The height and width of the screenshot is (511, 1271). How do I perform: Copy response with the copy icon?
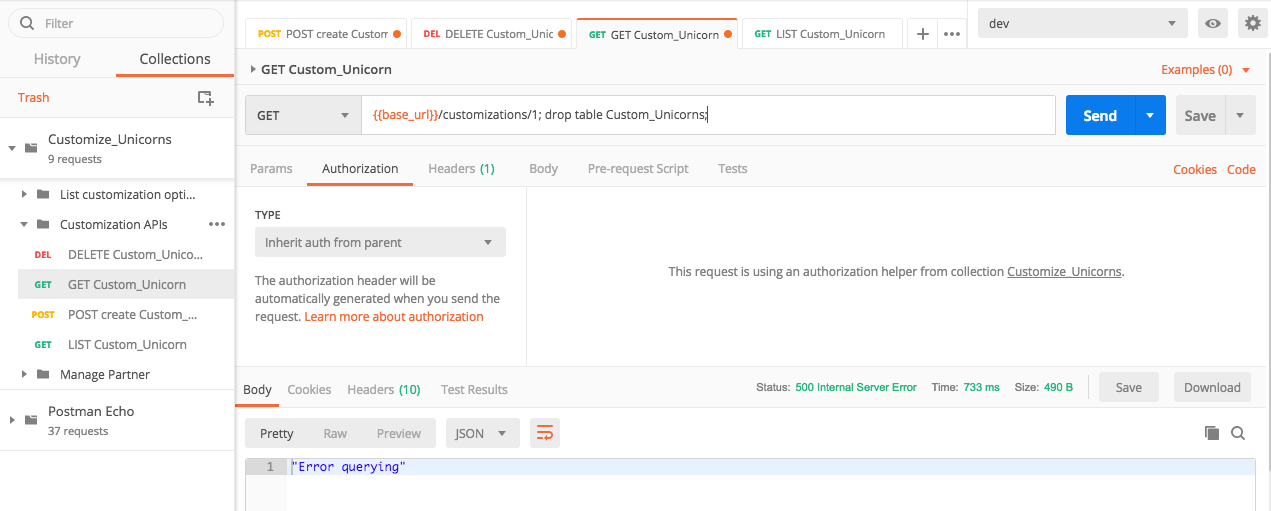(x=1212, y=433)
